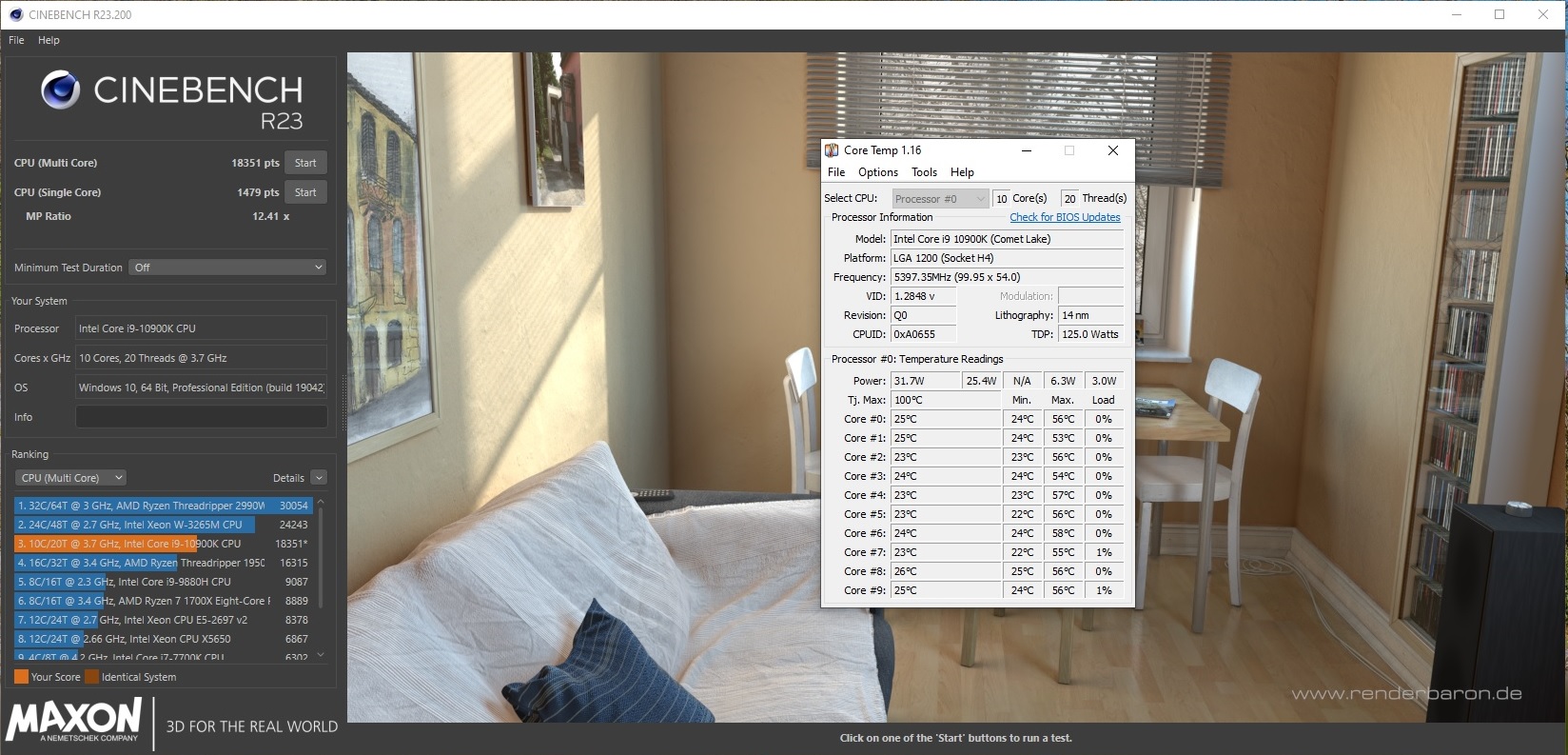
Task: Start the CPU Single Core test
Action: point(305,192)
